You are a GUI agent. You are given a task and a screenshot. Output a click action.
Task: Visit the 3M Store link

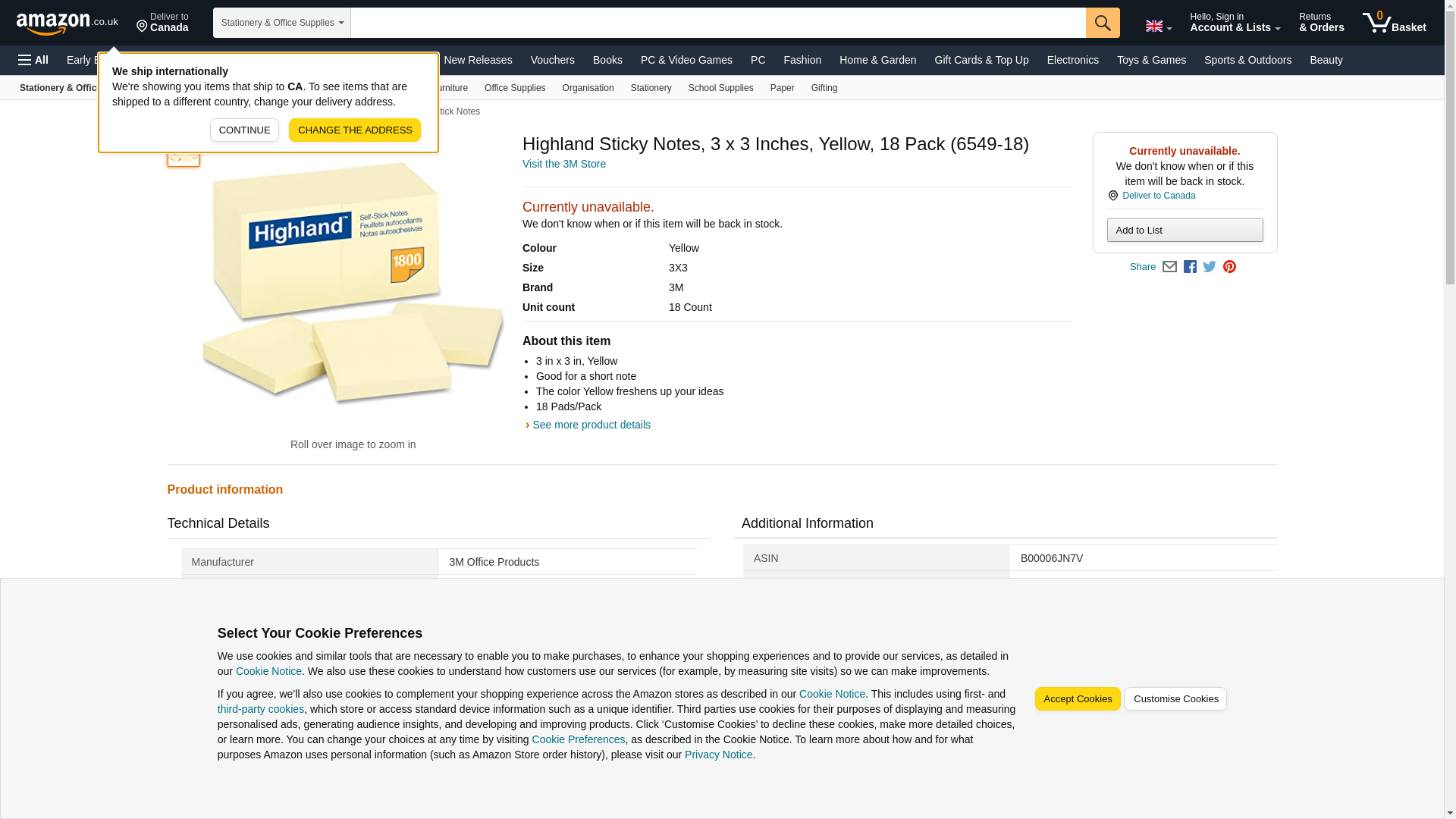pos(563,164)
